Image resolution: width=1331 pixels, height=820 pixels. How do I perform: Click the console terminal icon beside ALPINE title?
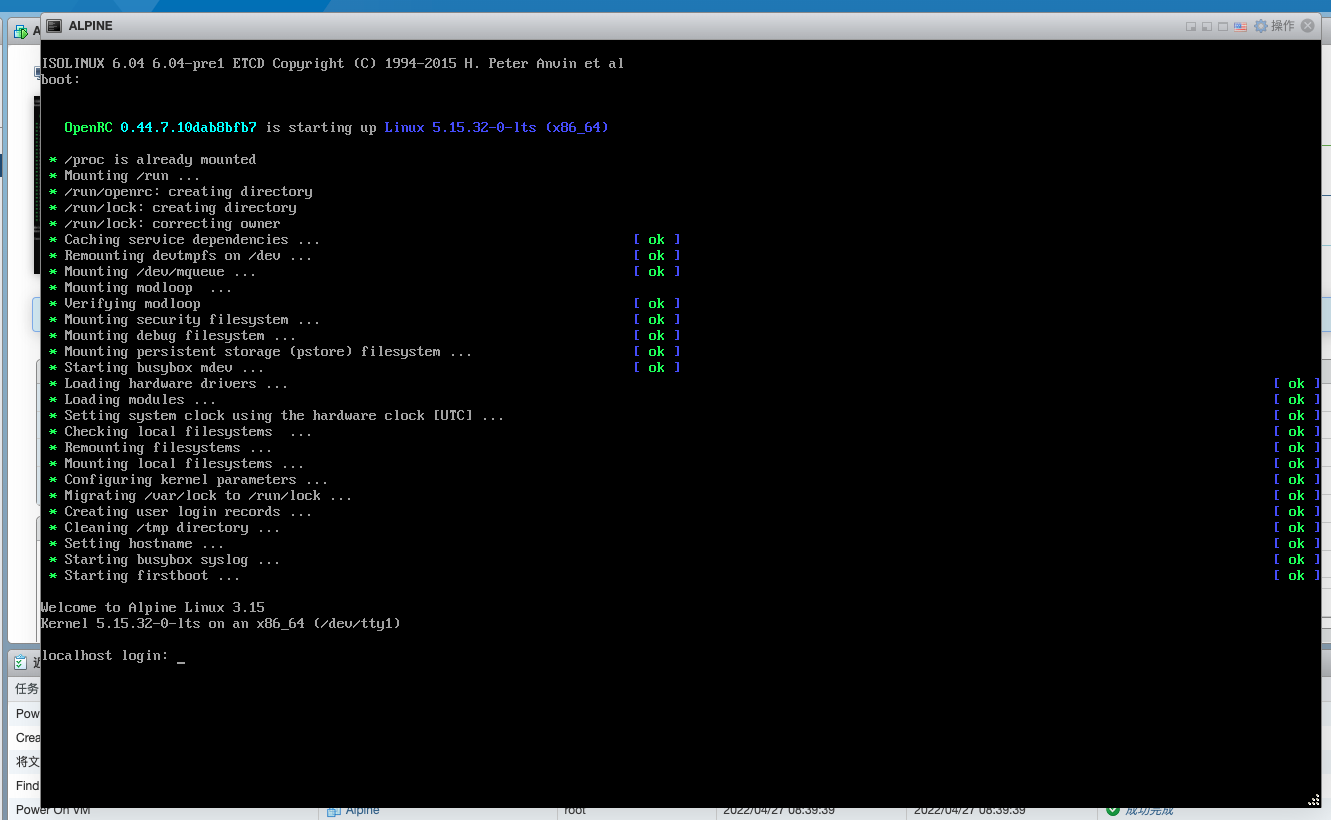tap(54, 26)
